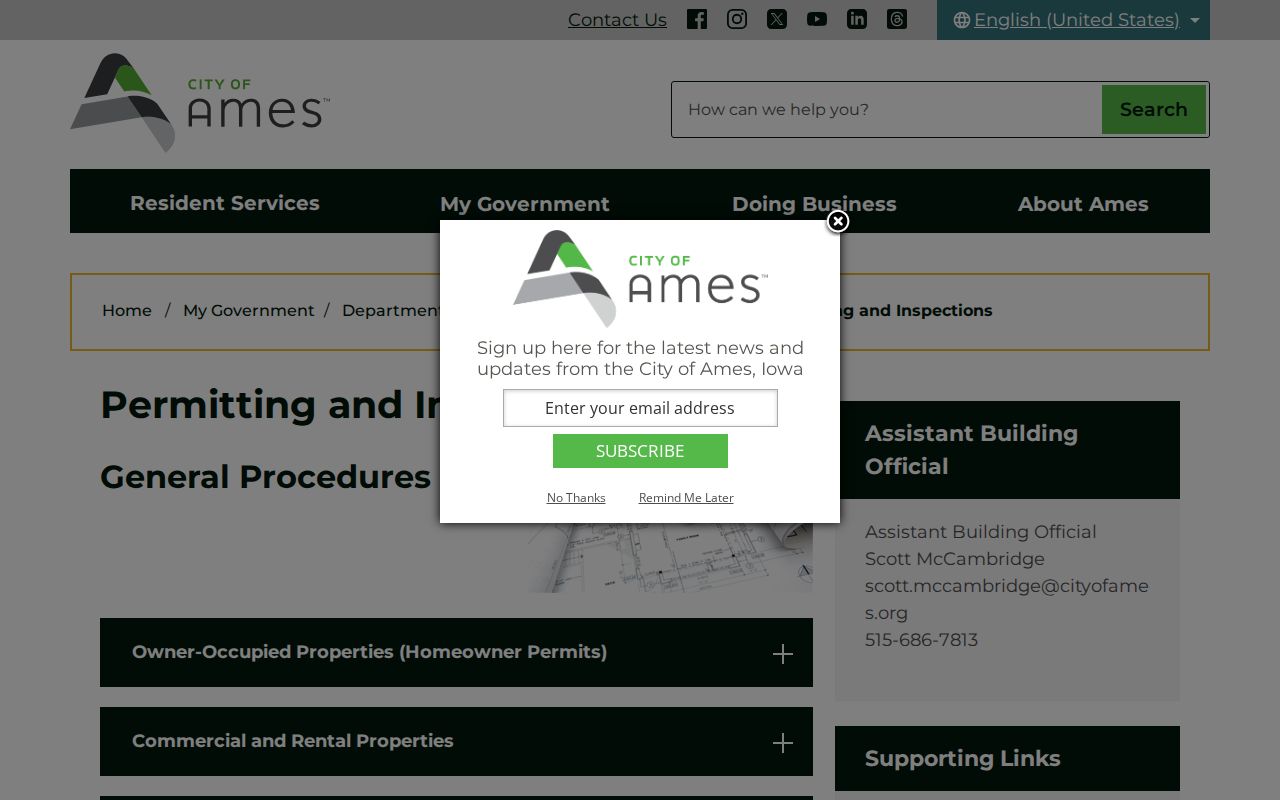Click the Supporting Links heading
1280x800 pixels.
[962, 758]
